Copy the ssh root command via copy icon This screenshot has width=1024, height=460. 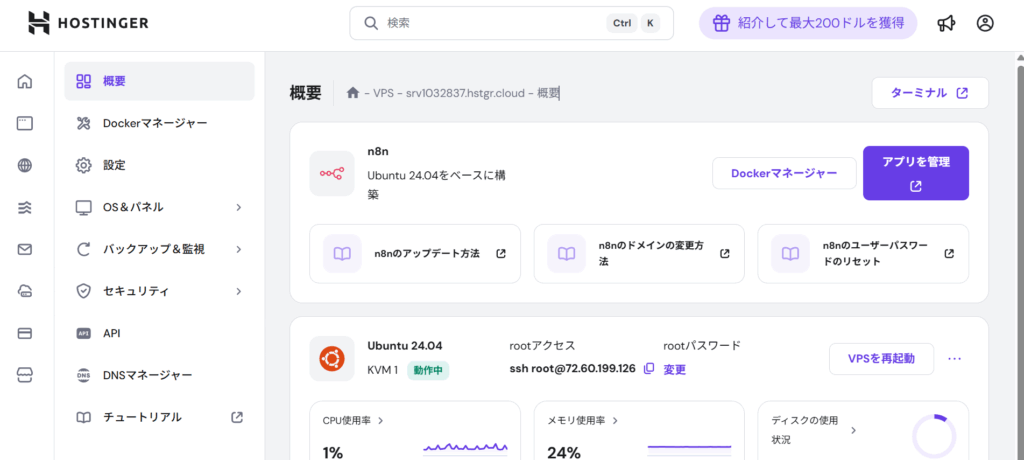click(x=649, y=369)
